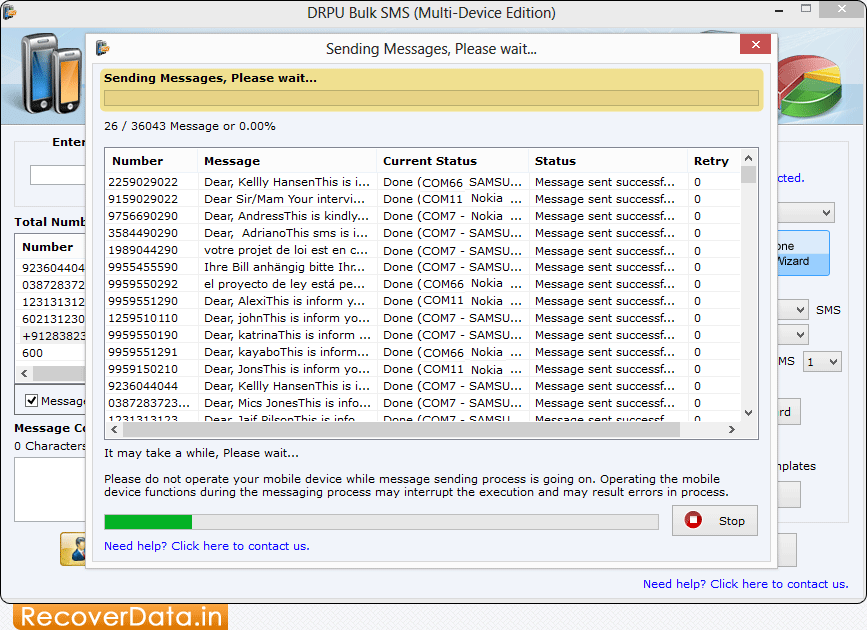867x630 pixels.
Task: Click the app icon on the dialog title bar
Action: [103, 45]
